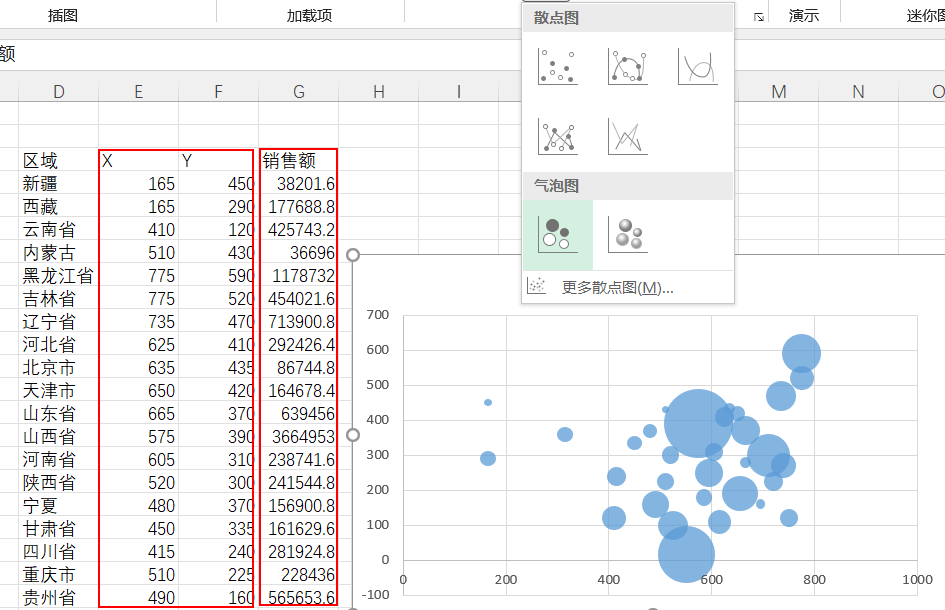Viewport: 945px width, 610px height.
Task: Choose scatter with straight lines only
Action: coord(627,136)
